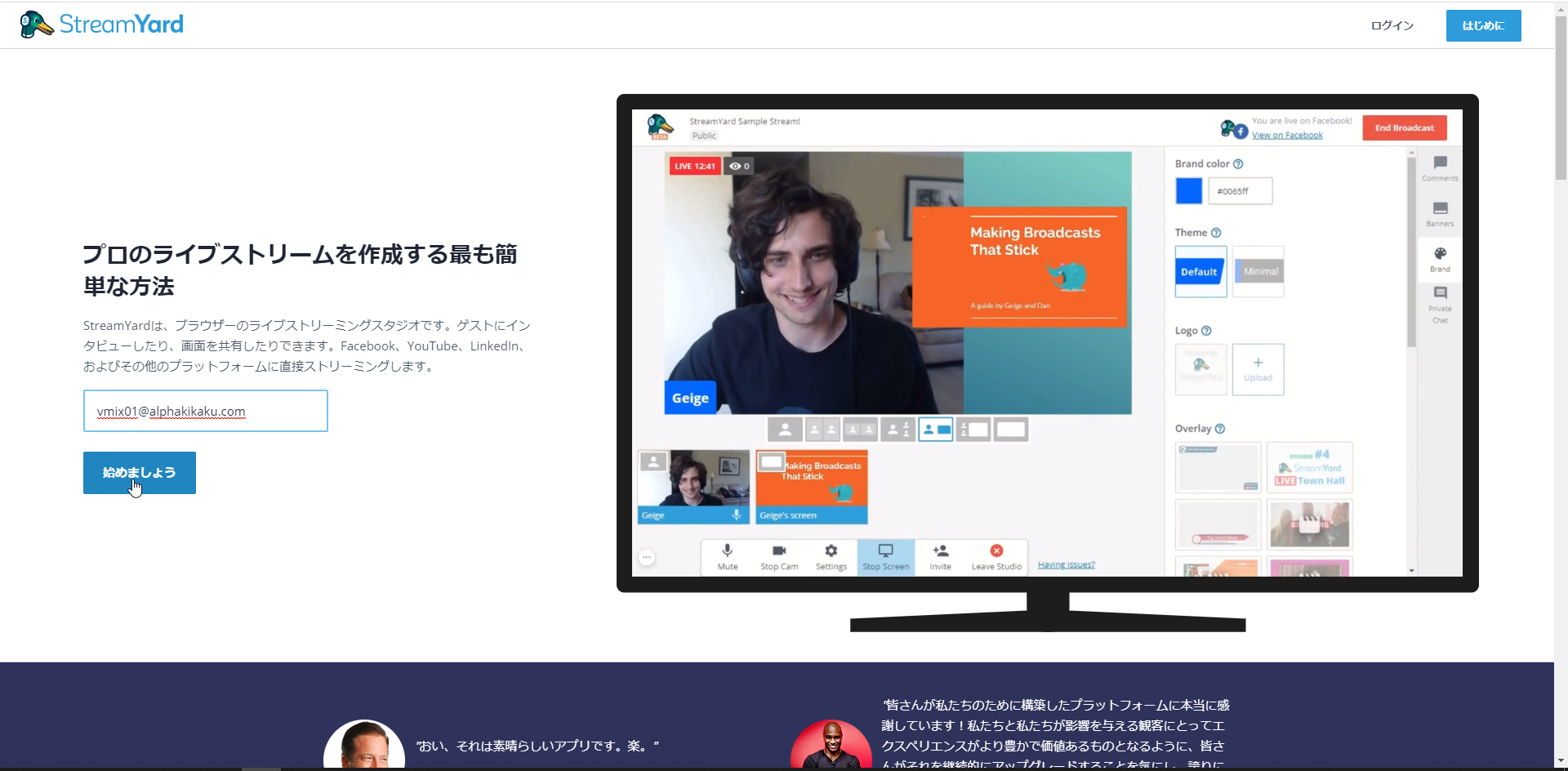Click the Brand color help icon
This screenshot has height=771, width=1568.
1238,164
